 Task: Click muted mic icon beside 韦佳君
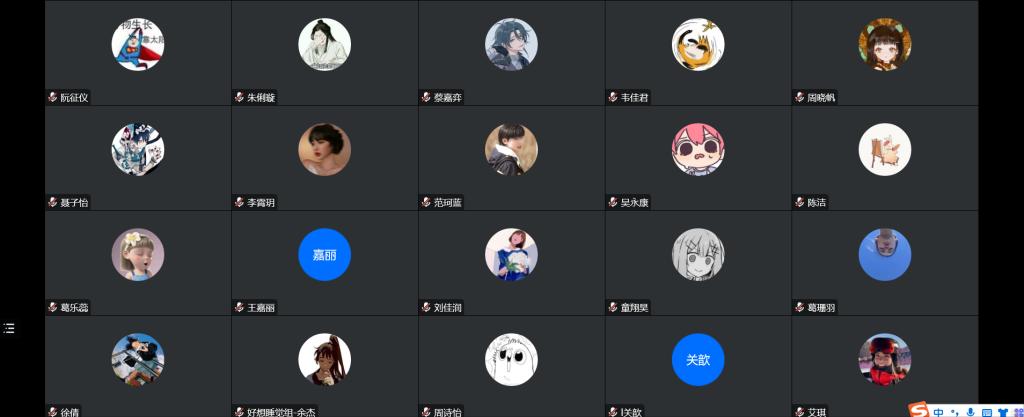tap(613, 97)
